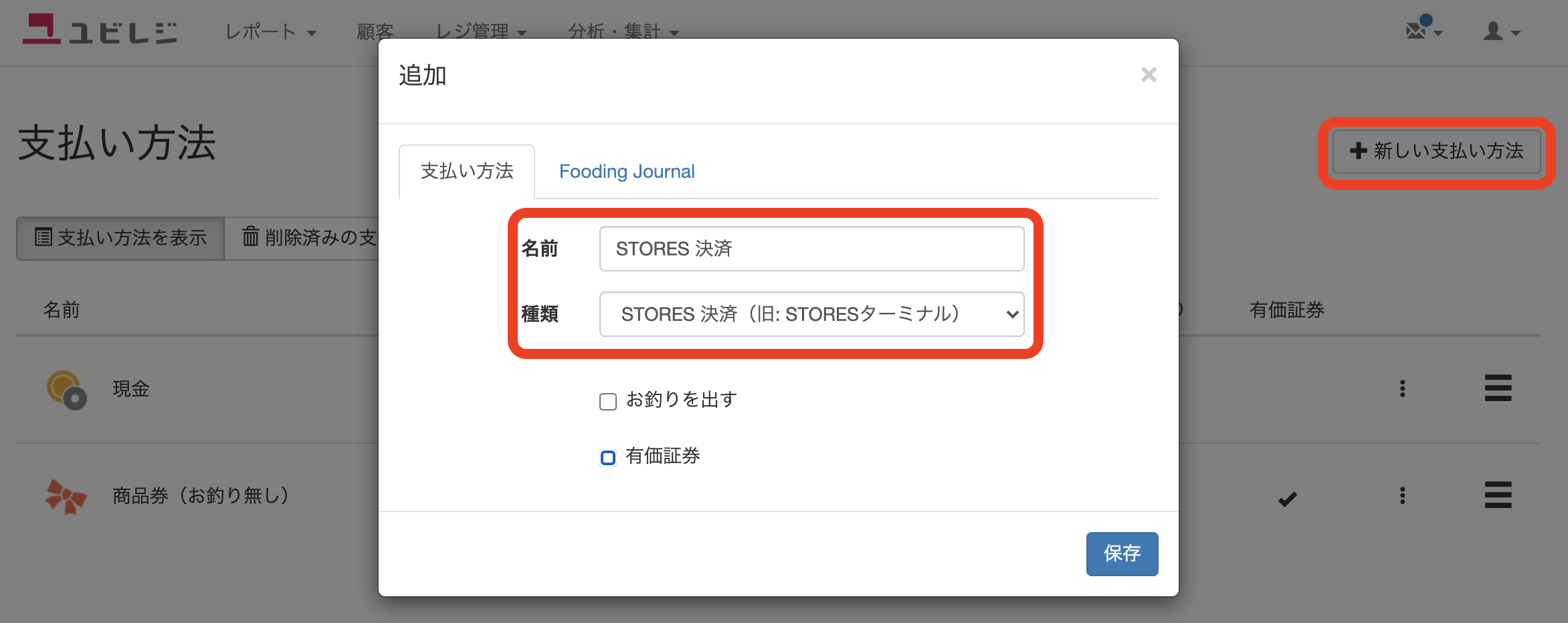Image resolution: width=1568 pixels, height=623 pixels.
Task: Open the user account dropdown
Action: (1501, 31)
